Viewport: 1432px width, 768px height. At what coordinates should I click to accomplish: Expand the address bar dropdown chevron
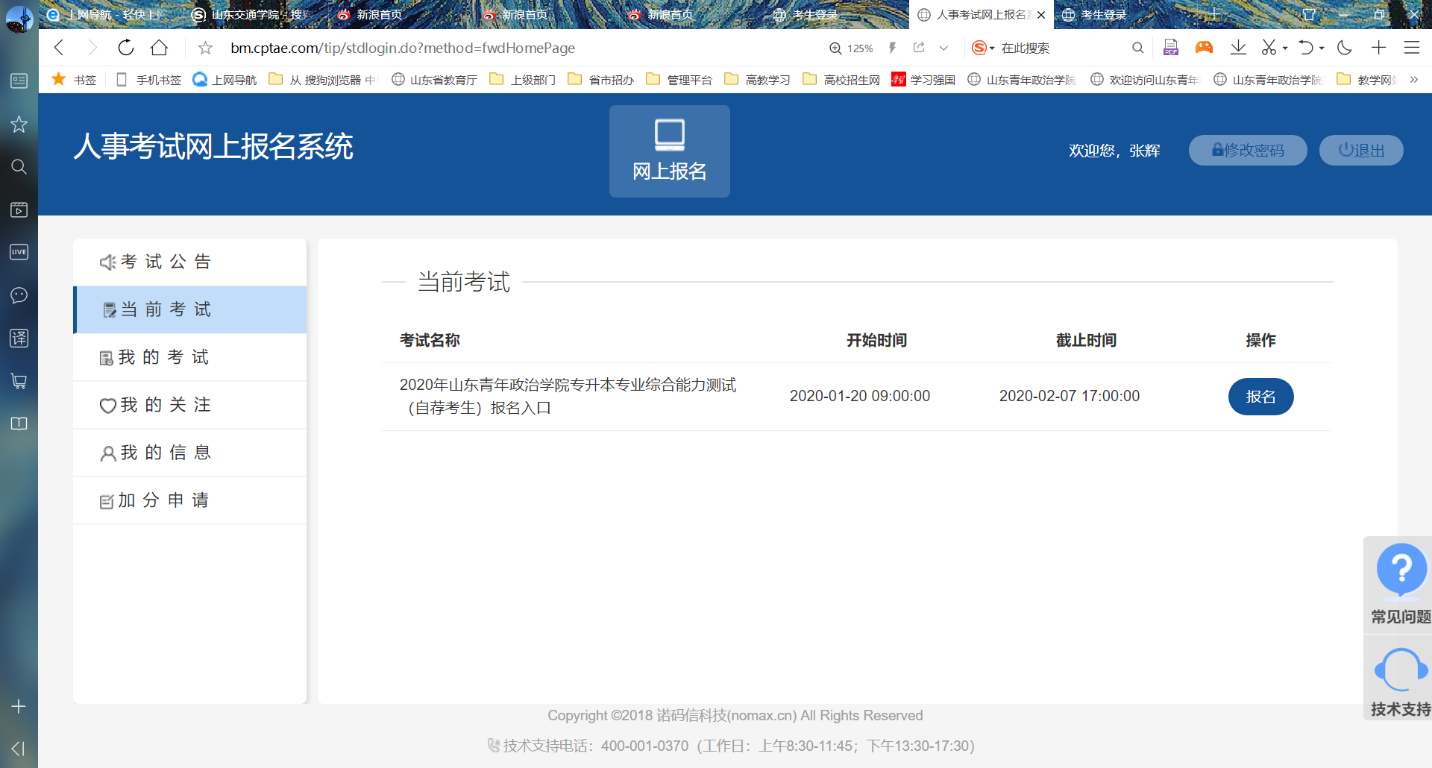point(943,48)
